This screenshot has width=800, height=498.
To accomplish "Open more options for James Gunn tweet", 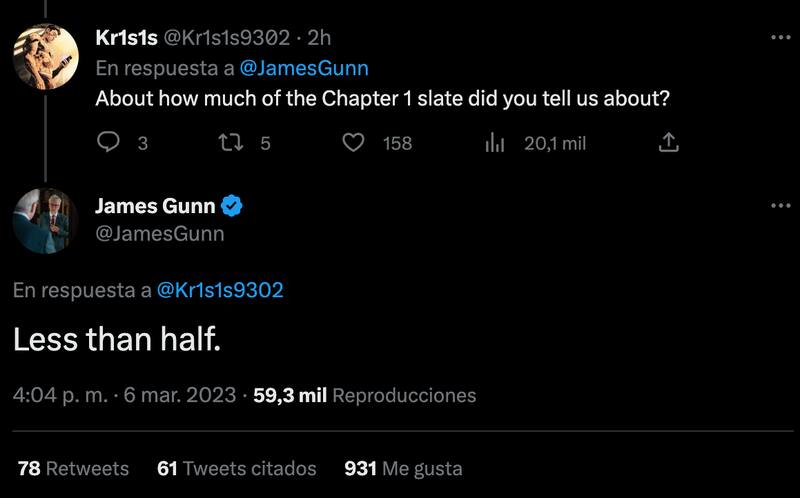I will [x=781, y=206].
